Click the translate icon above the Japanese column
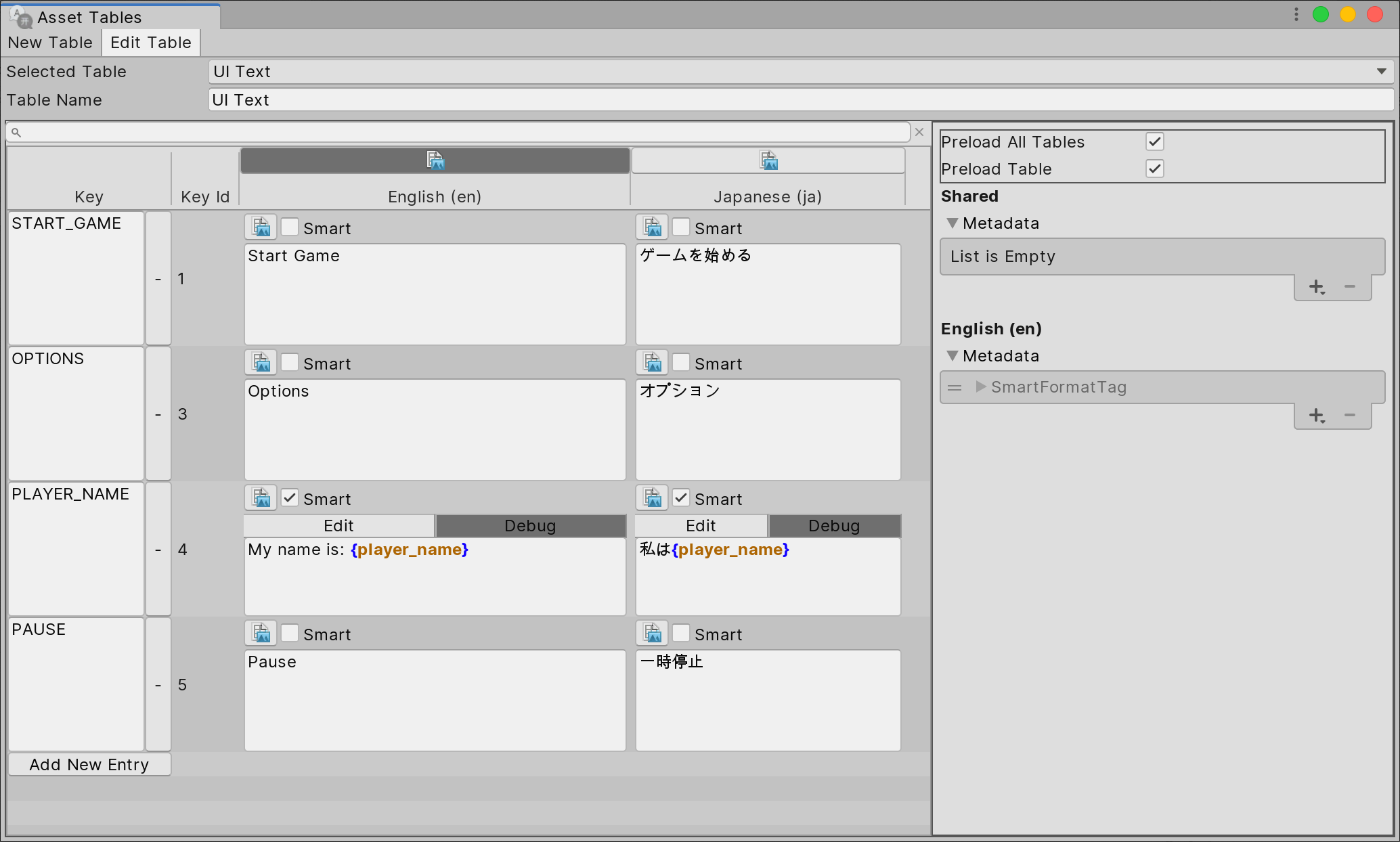1400x842 pixels. [x=768, y=160]
